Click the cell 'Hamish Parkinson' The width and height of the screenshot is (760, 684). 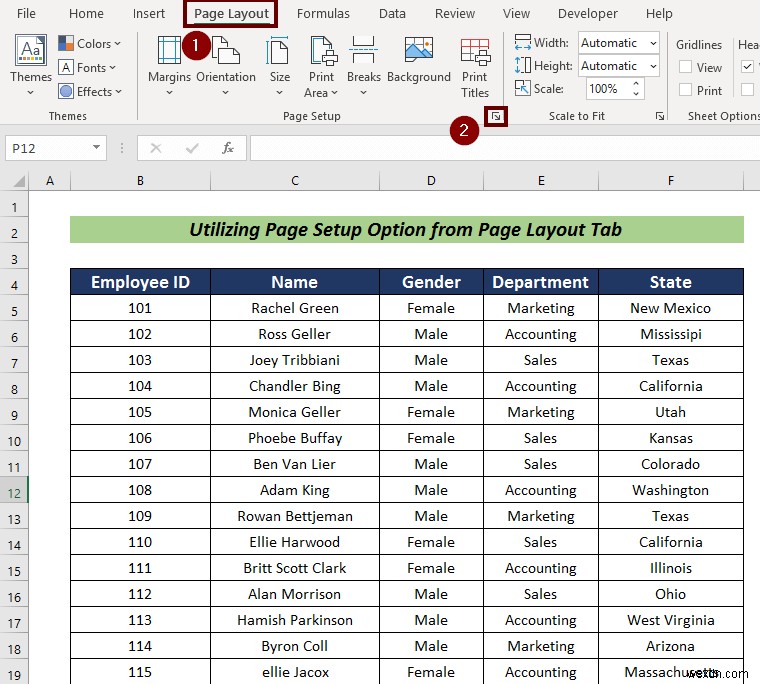point(295,620)
